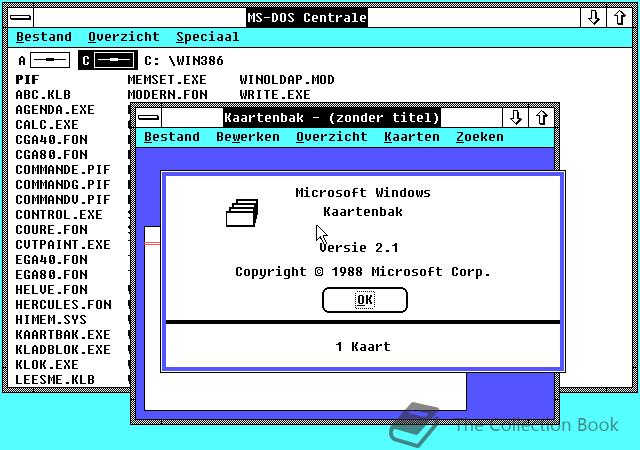Confirm the about dialog with OK

pos(365,300)
